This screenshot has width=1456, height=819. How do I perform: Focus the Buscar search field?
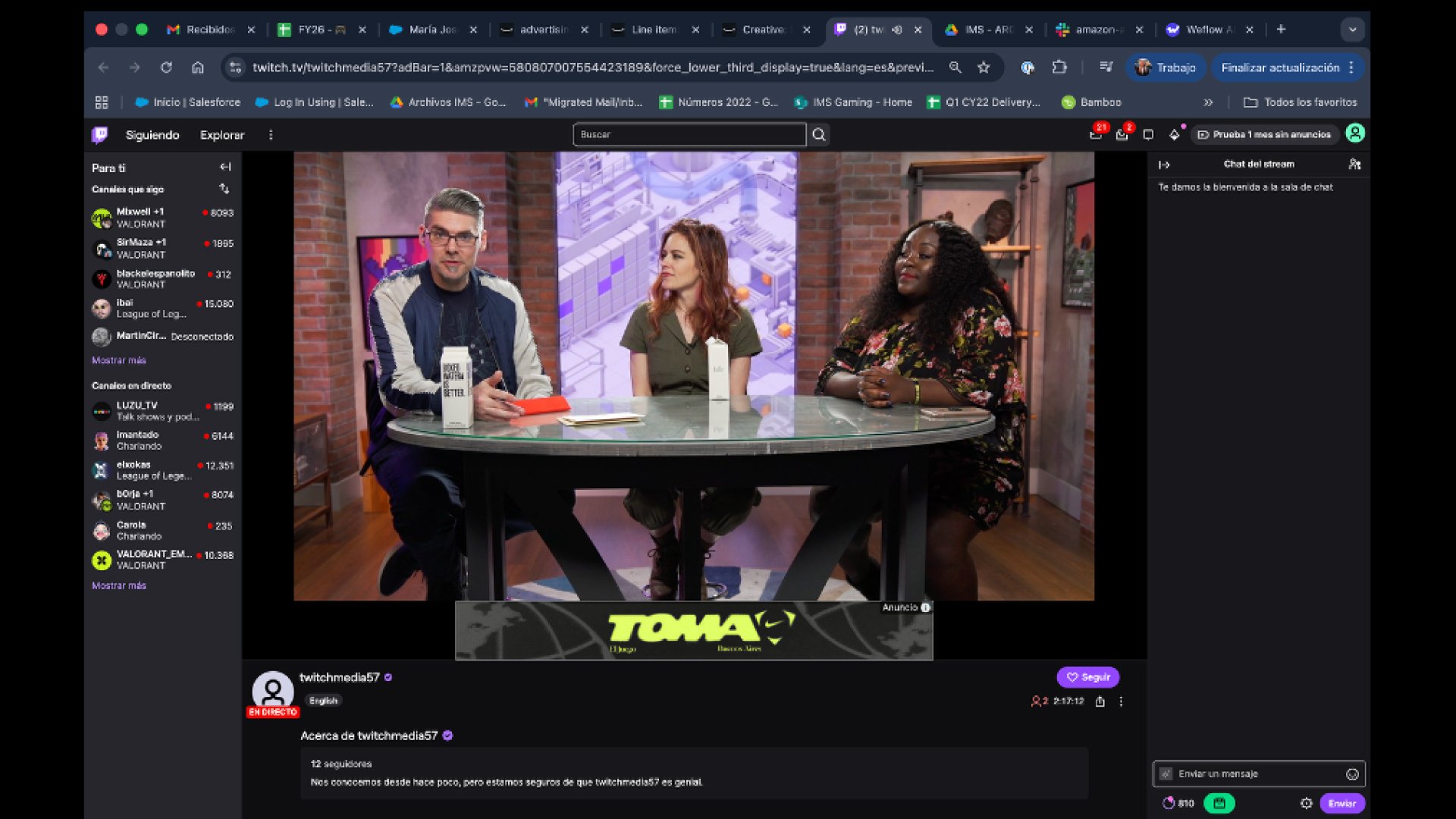click(x=689, y=134)
